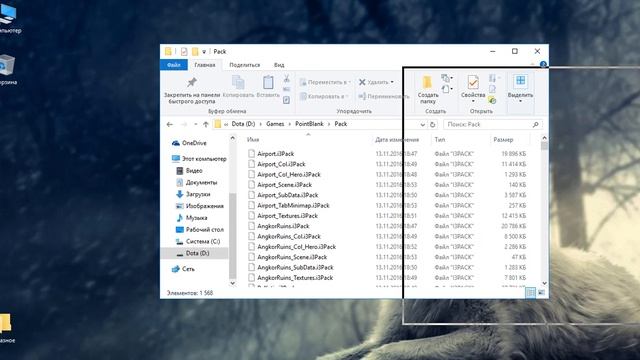Click the Копировать (Copy) ribbon icon
This screenshot has height=360, width=640.
click(238, 83)
